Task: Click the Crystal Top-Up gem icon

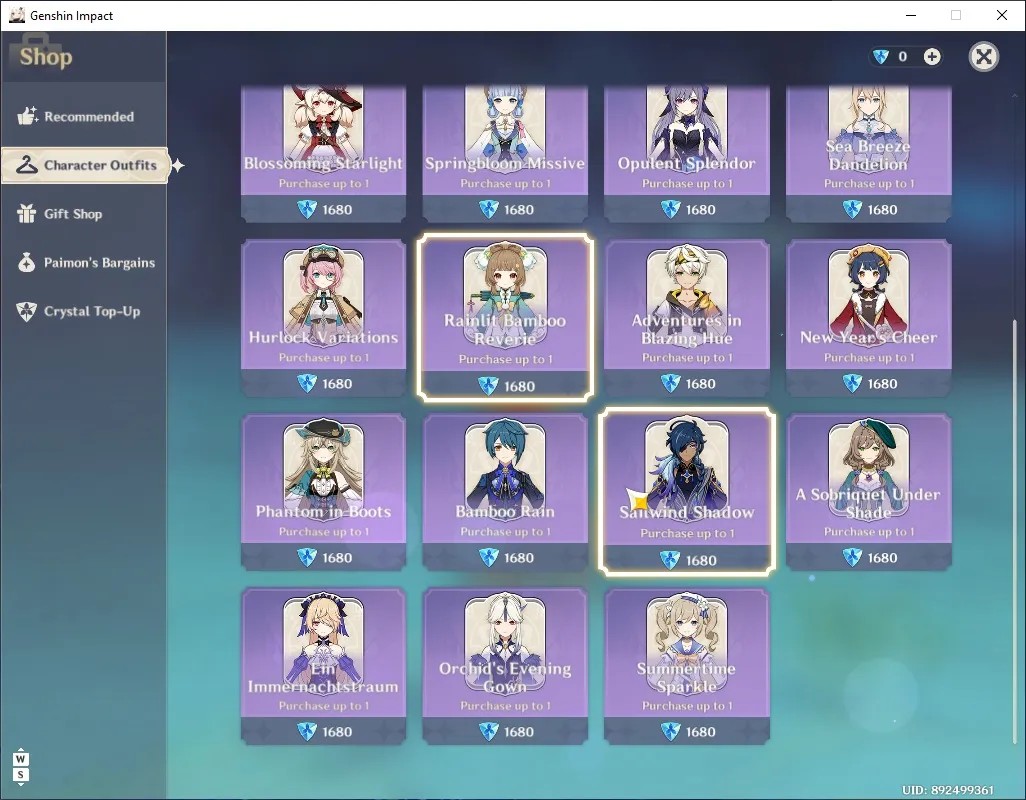Action: pos(26,311)
